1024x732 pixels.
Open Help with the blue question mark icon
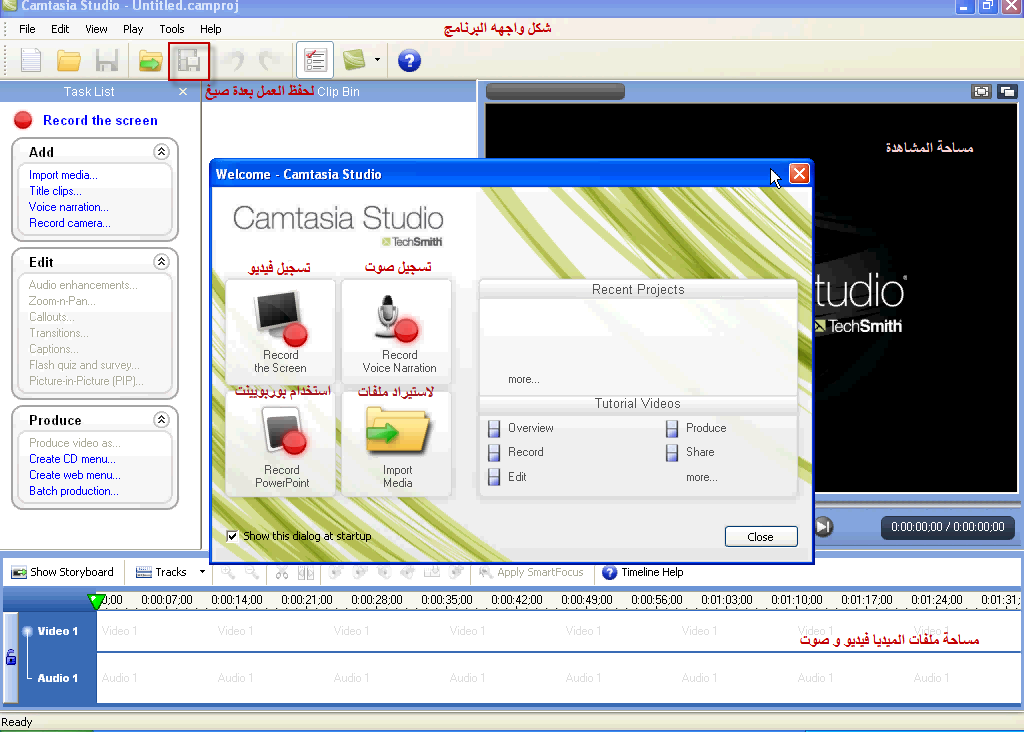pyautogui.click(x=409, y=61)
